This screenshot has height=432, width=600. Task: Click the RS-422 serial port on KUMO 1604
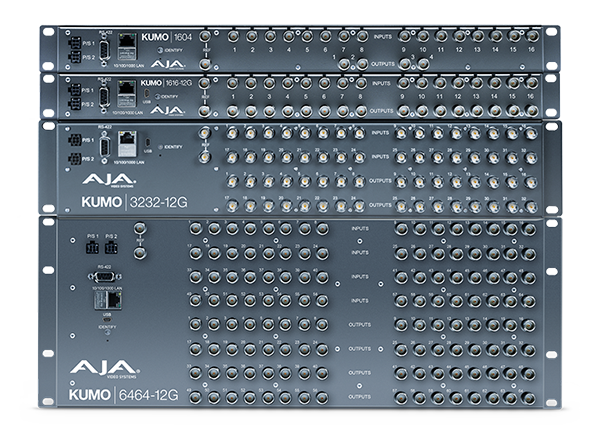pyautogui.click(x=104, y=50)
